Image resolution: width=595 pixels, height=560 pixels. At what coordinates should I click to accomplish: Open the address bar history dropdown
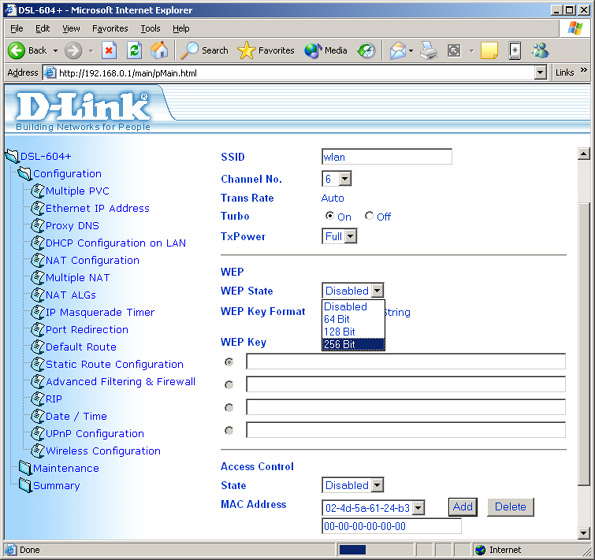pos(540,72)
